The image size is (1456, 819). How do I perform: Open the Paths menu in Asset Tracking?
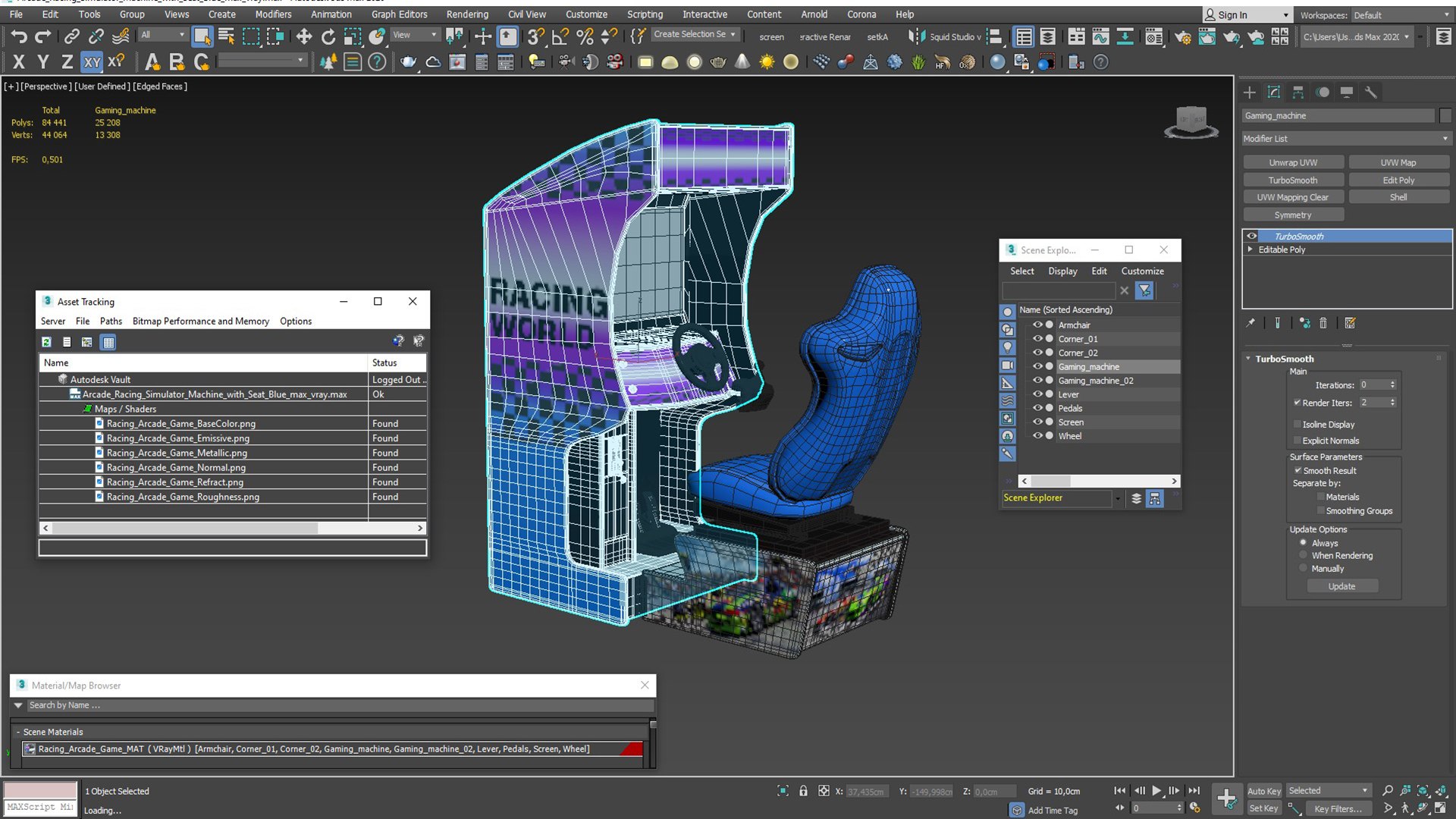click(x=111, y=322)
